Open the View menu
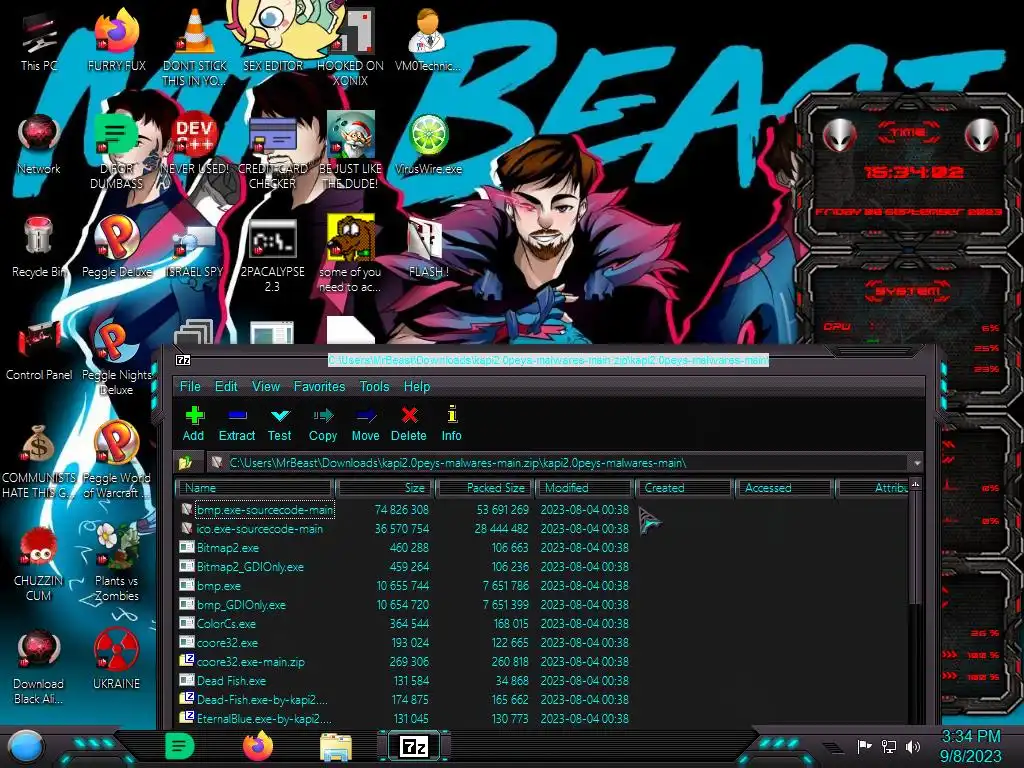Viewport: 1024px width, 768px height. (x=266, y=387)
